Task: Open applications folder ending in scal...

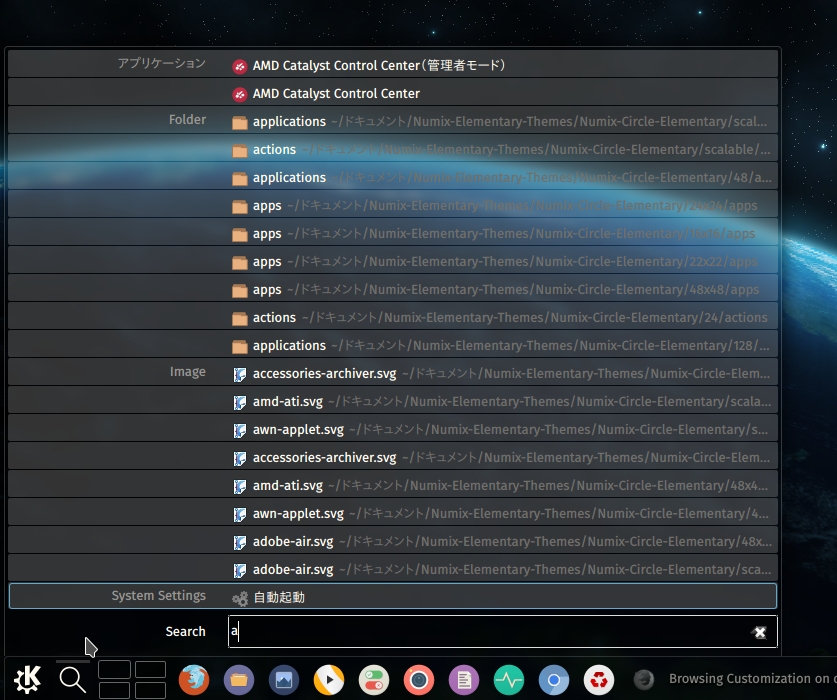Action: [x=393, y=121]
